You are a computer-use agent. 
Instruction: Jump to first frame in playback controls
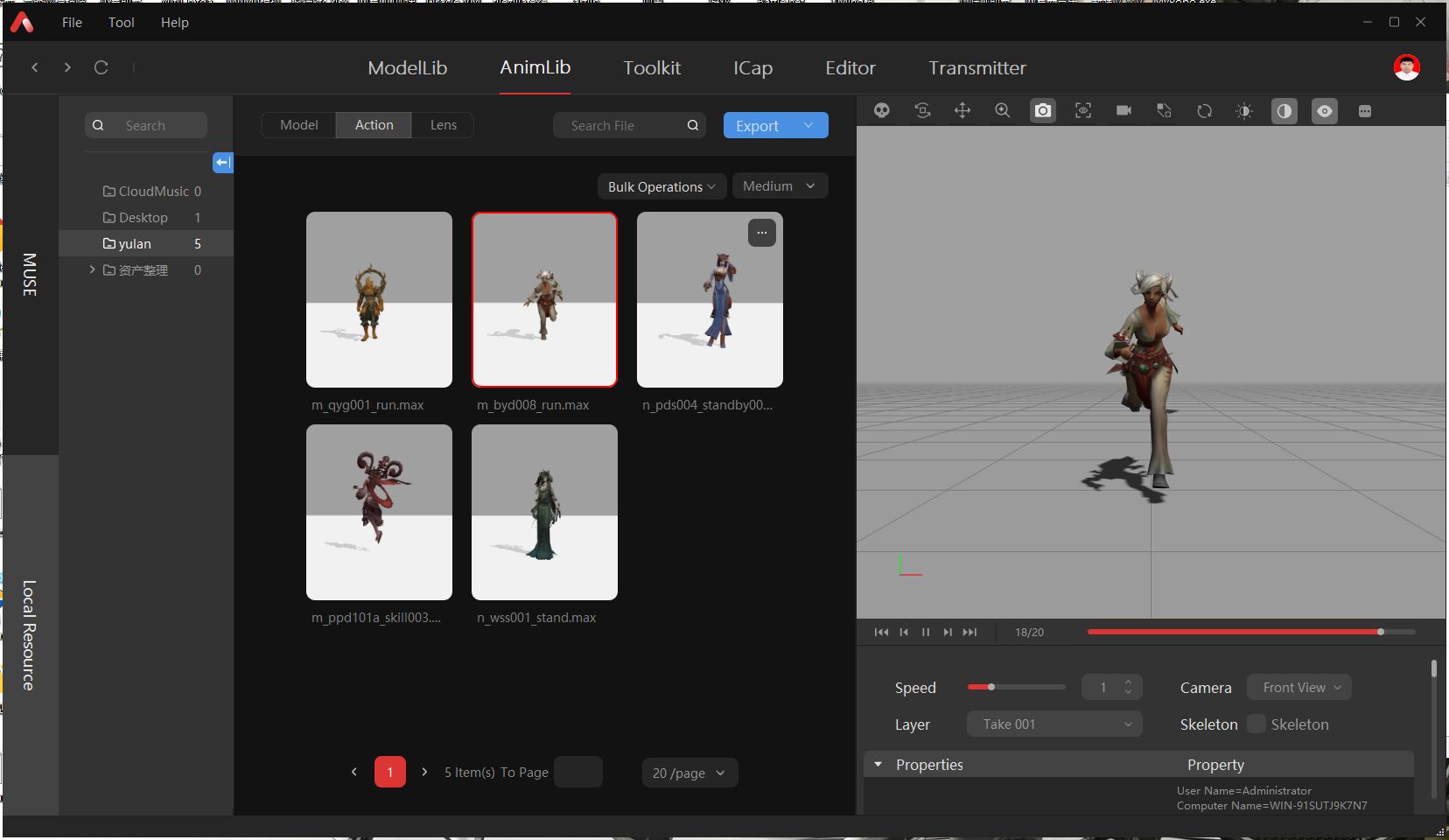881,632
